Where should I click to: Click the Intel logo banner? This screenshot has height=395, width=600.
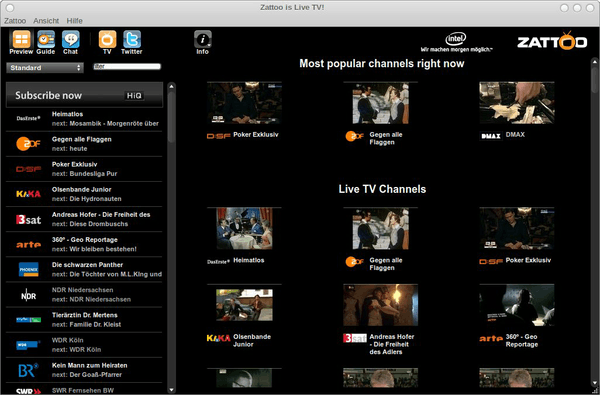(x=456, y=42)
